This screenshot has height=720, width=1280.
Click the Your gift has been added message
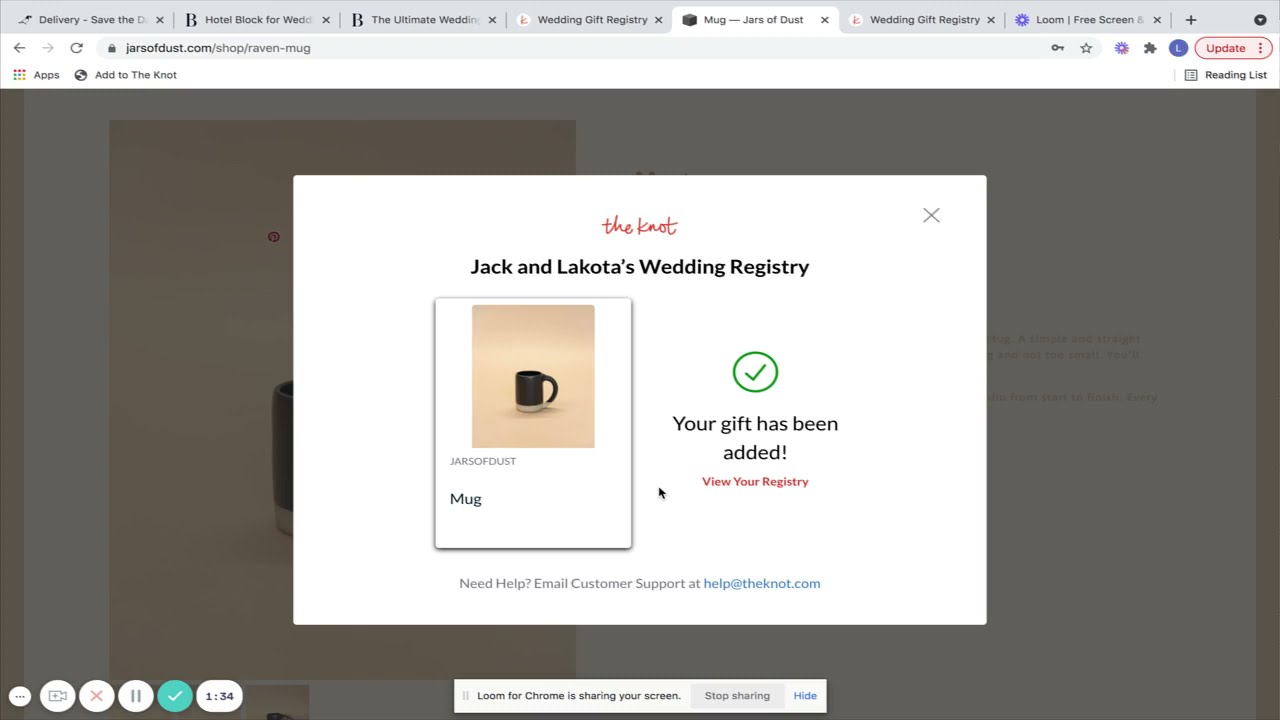click(755, 437)
